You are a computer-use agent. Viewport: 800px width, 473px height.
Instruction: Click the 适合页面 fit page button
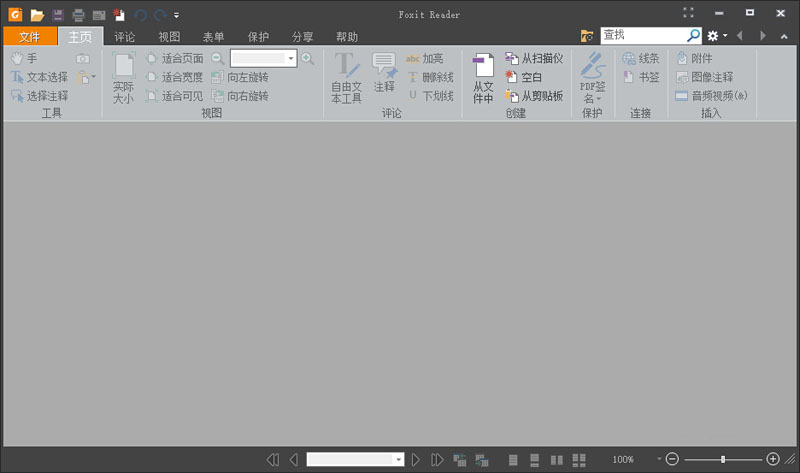(174, 59)
